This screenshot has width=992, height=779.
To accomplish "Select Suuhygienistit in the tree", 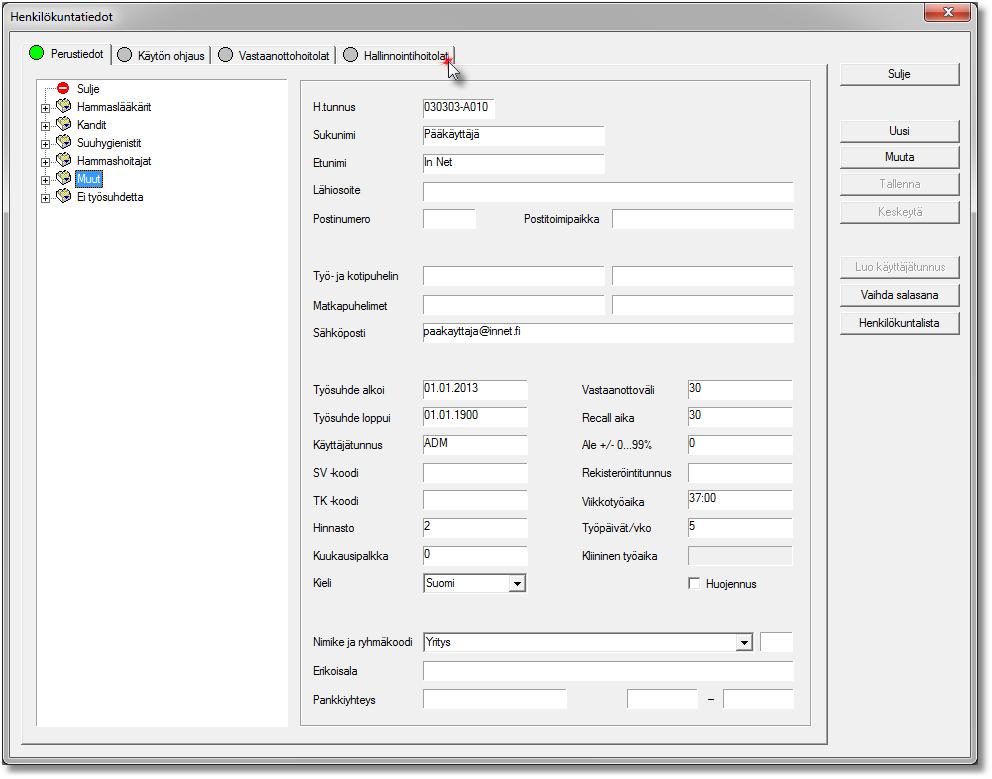I will click(109, 143).
